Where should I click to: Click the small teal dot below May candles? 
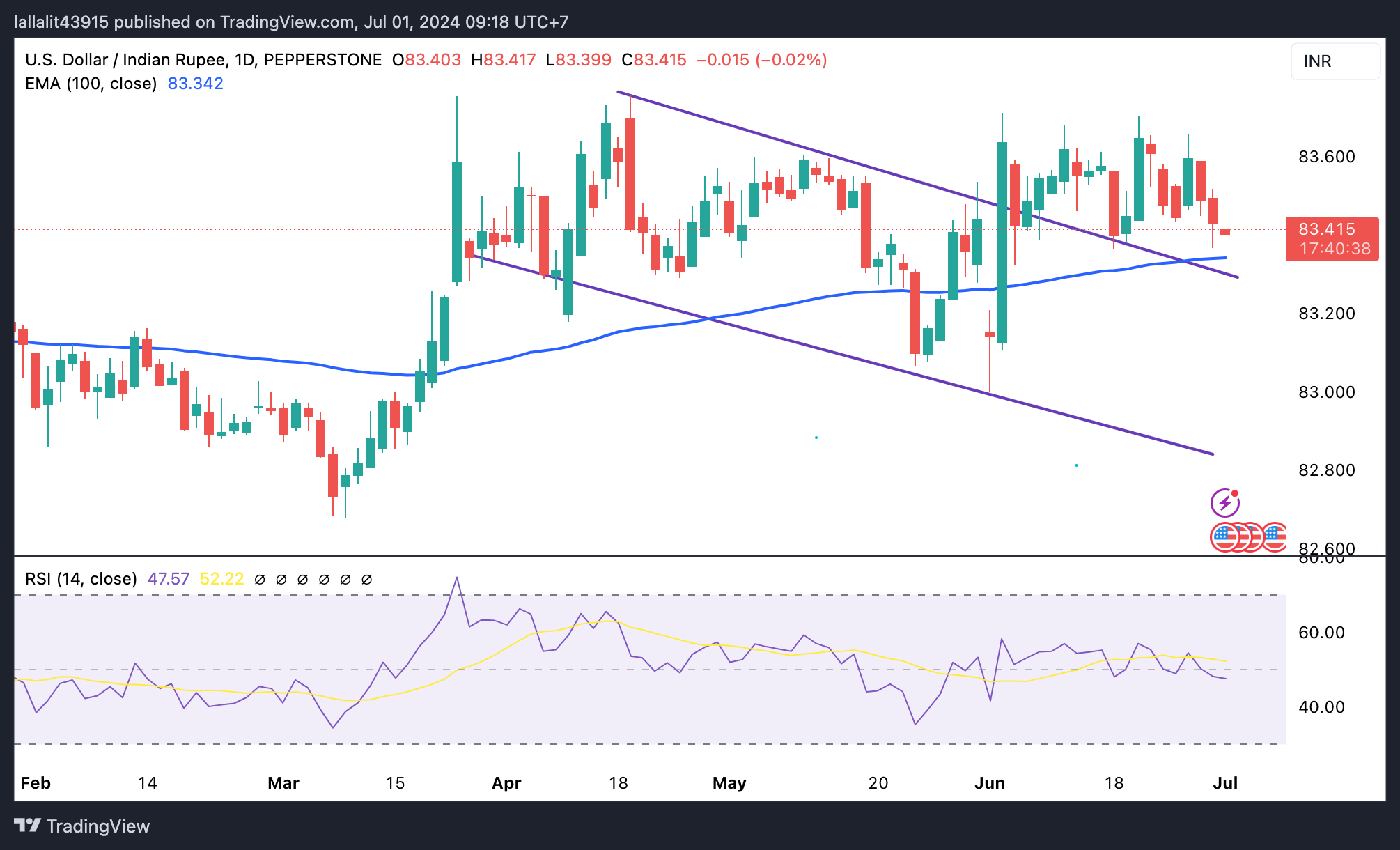(816, 438)
